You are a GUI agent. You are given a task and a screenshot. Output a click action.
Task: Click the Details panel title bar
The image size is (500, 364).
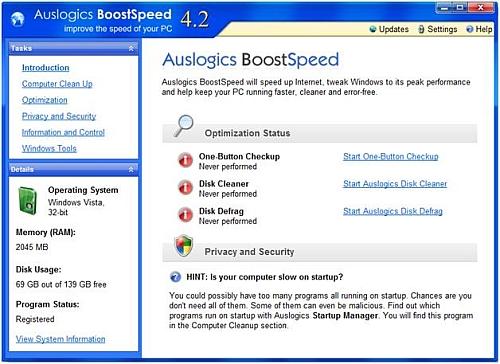(x=73, y=169)
